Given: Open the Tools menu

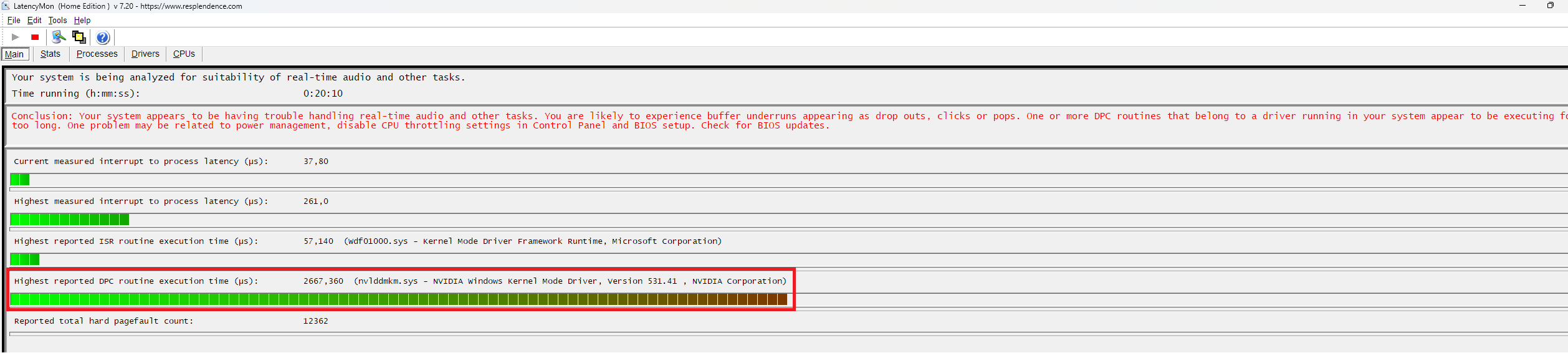Looking at the screenshot, I should click(57, 21).
